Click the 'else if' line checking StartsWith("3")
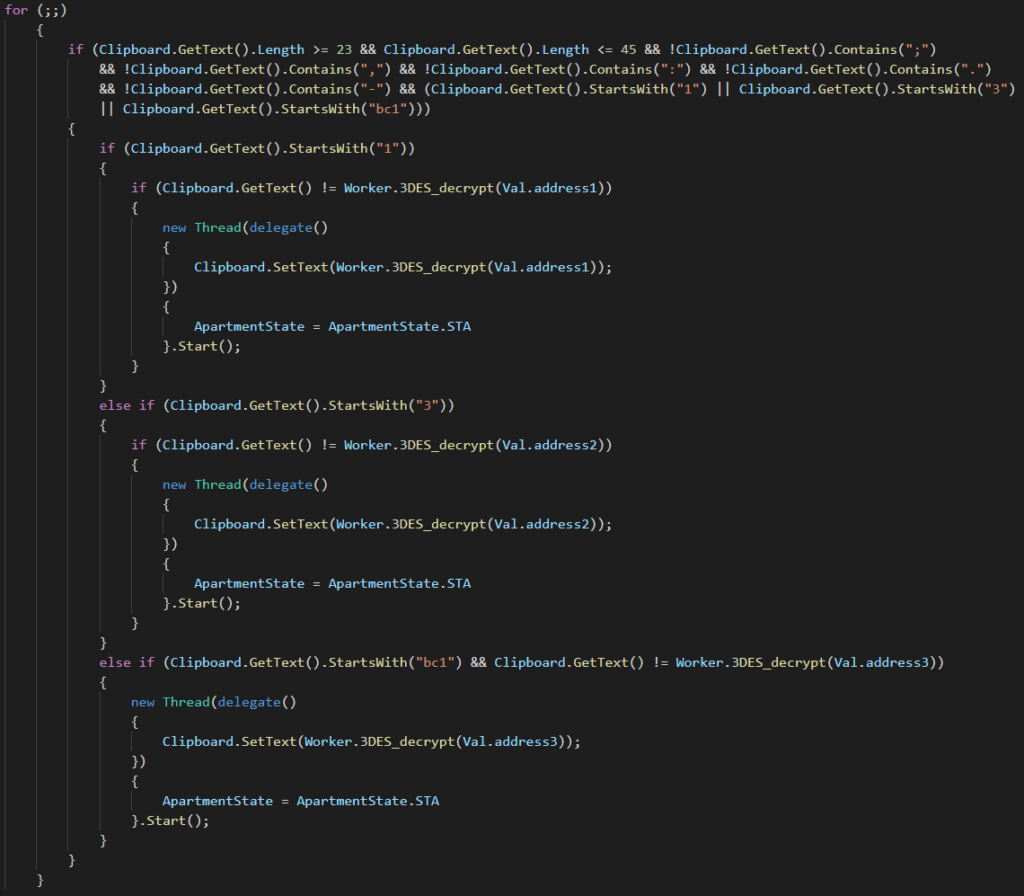1024x896 pixels. point(276,406)
